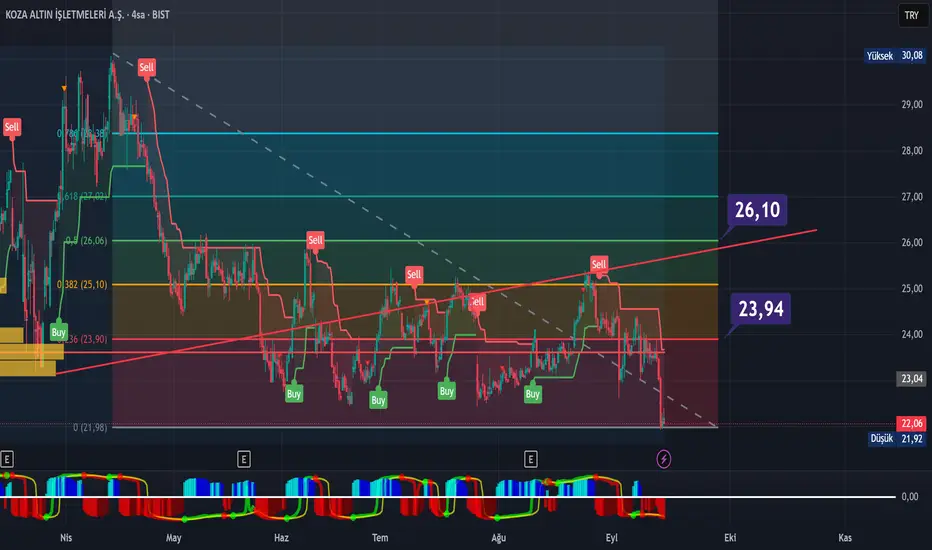The width and height of the screenshot is (932, 550).
Task: Click the Buy signal label near Nis
Action: (58, 332)
